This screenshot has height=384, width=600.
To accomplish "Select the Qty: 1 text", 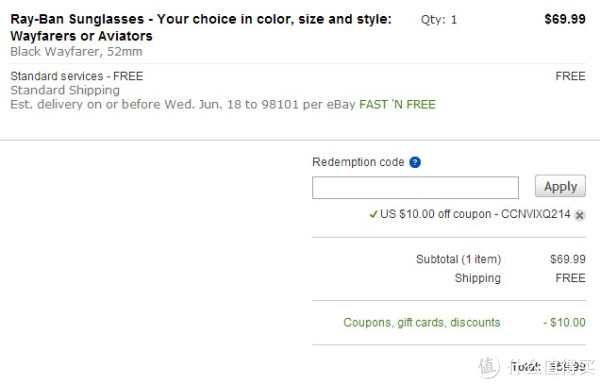I will [x=439, y=20].
